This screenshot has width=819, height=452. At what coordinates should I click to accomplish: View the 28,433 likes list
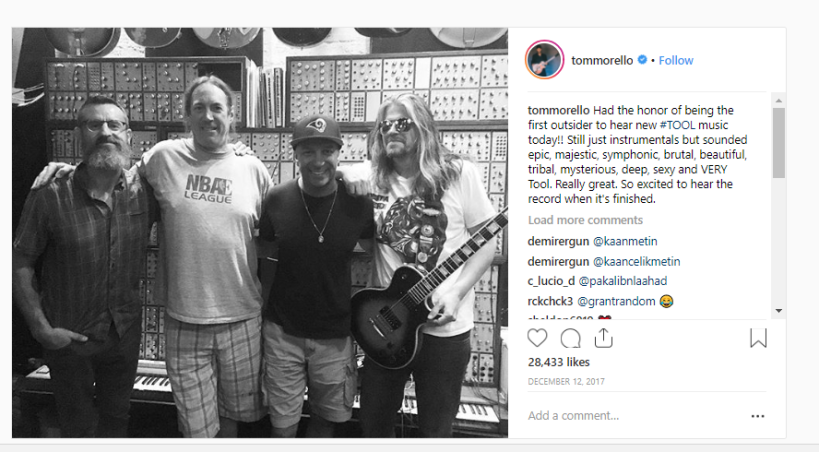click(558, 362)
